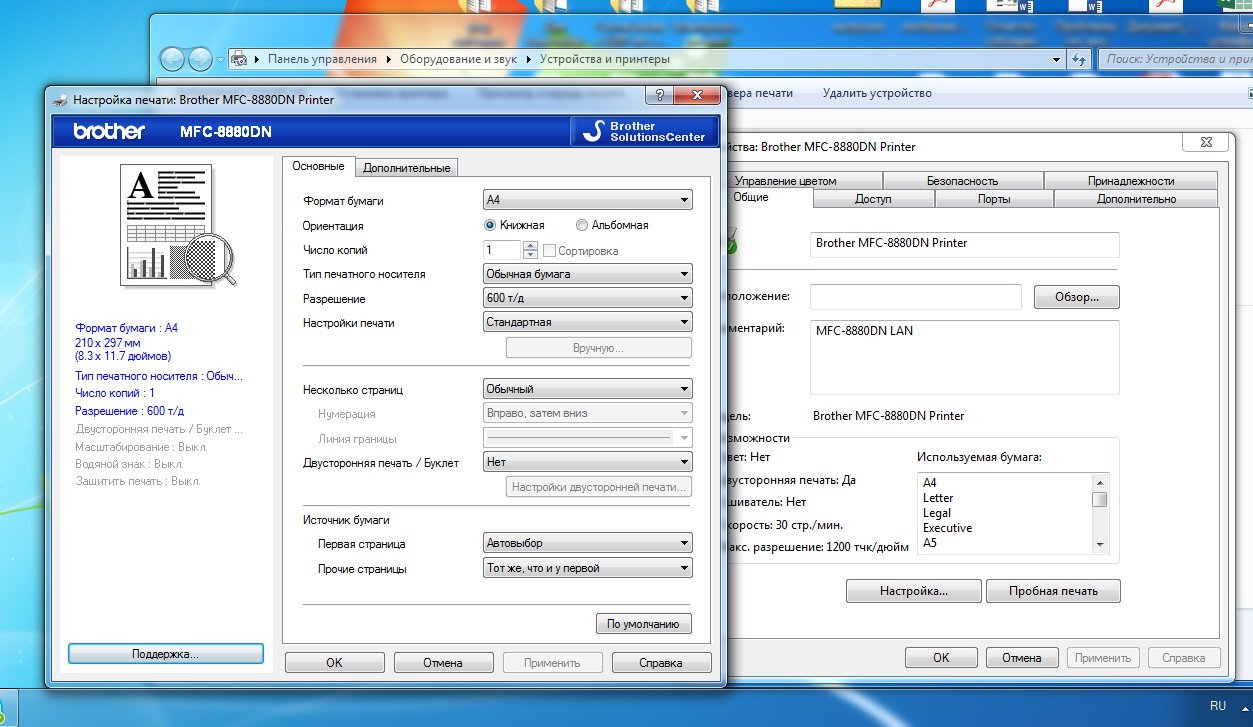Switch to the Основные tab
Image resolution: width=1253 pixels, height=727 pixels.
point(318,166)
